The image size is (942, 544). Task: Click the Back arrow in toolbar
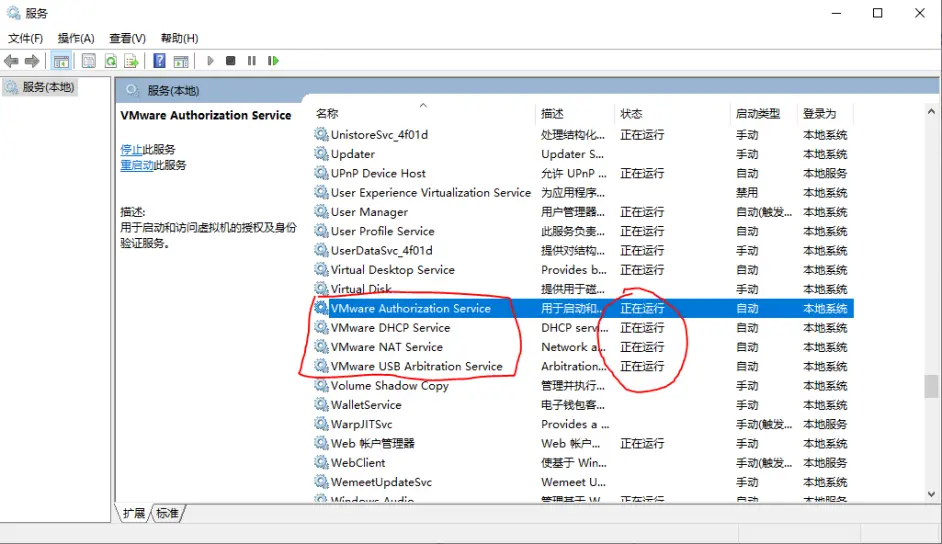point(12,61)
